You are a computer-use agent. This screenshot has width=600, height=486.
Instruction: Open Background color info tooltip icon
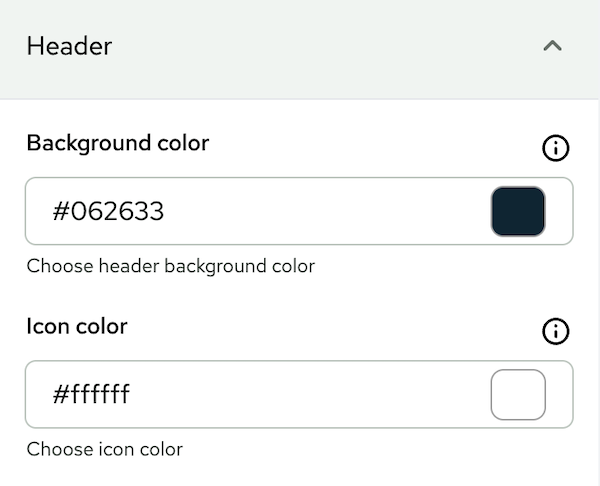[x=555, y=149]
